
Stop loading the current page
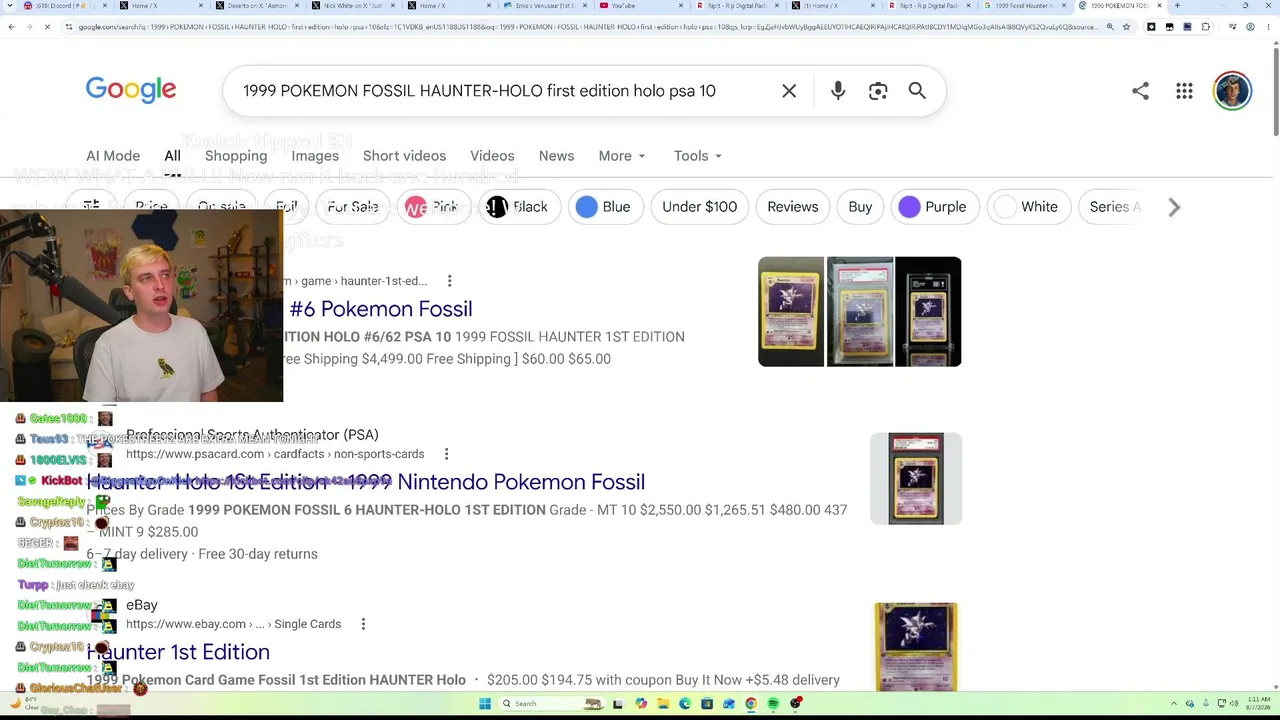tap(47, 27)
